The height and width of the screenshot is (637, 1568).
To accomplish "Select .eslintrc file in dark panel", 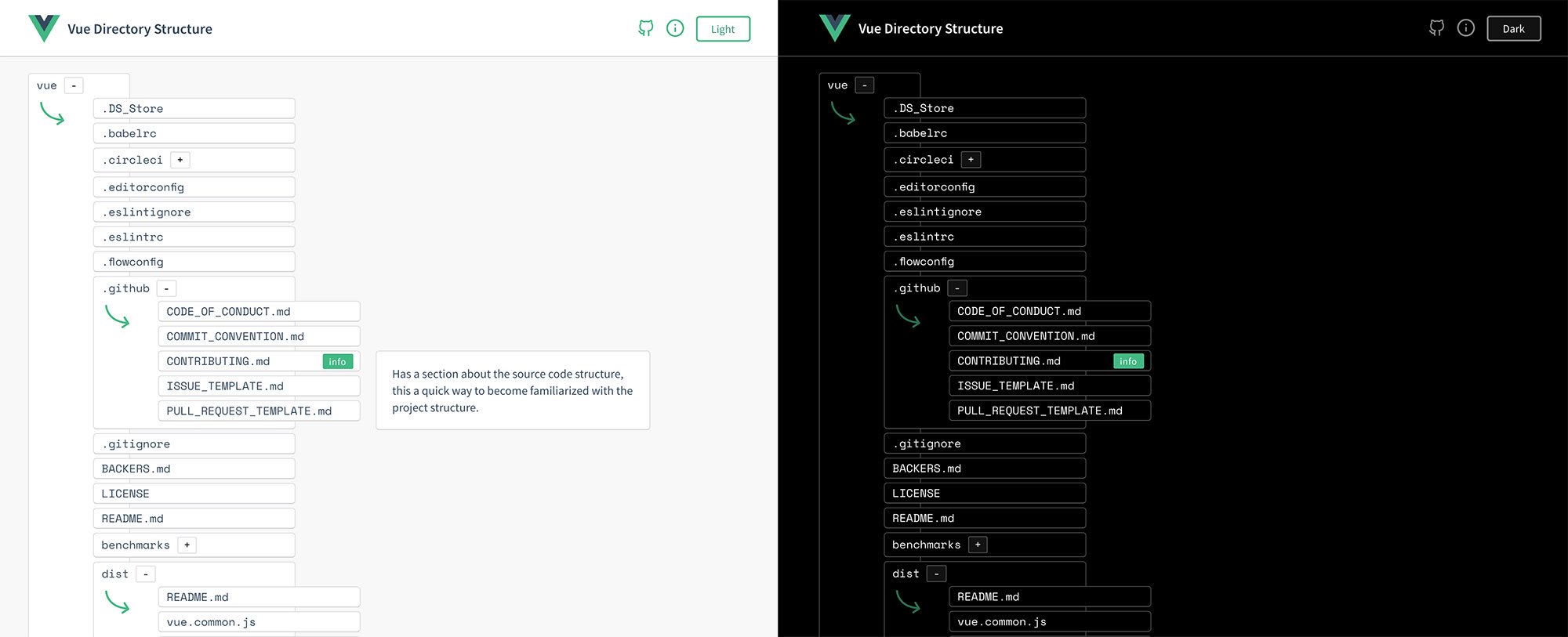I will point(985,237).
